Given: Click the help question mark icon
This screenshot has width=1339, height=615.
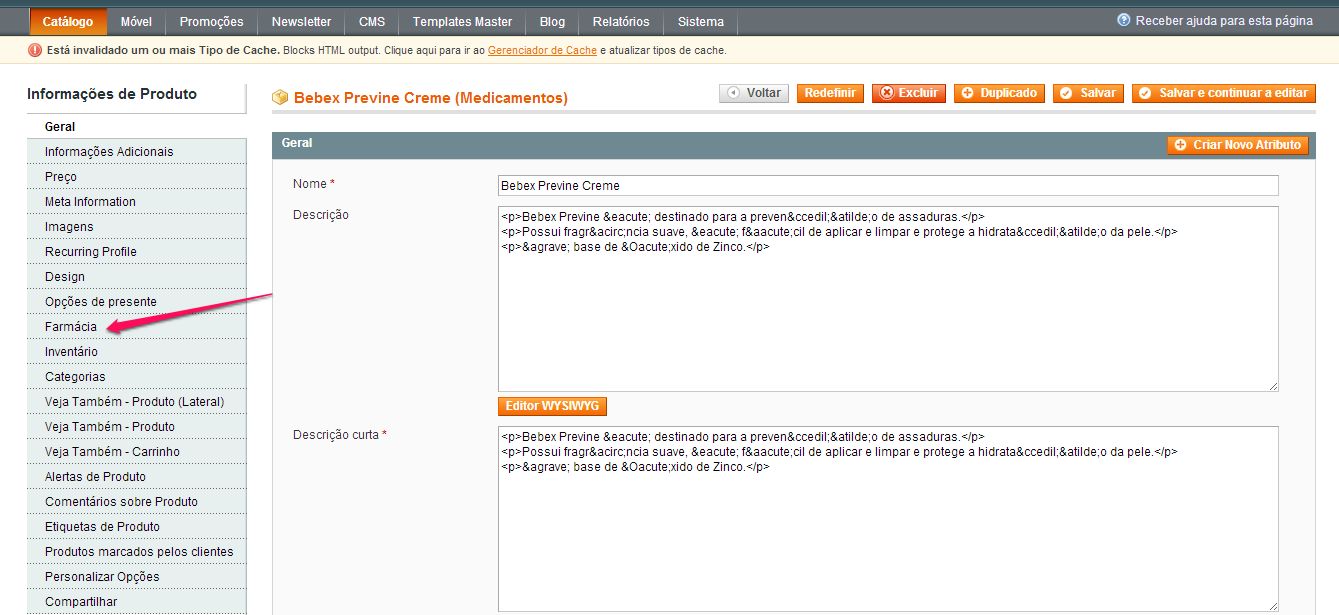Looking at the screenshot, I should pos(1124,20).
